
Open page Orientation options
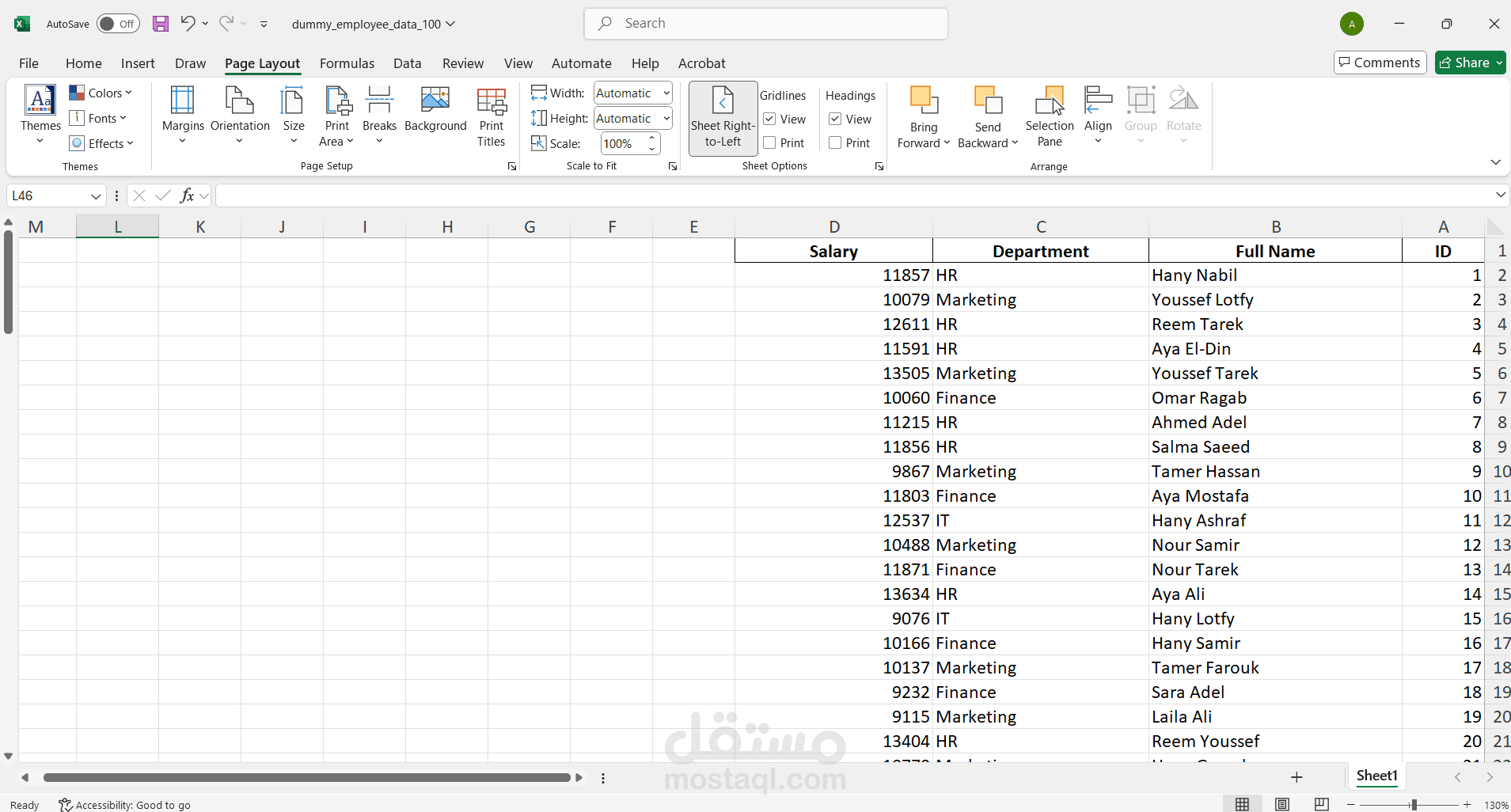point(240,116)
